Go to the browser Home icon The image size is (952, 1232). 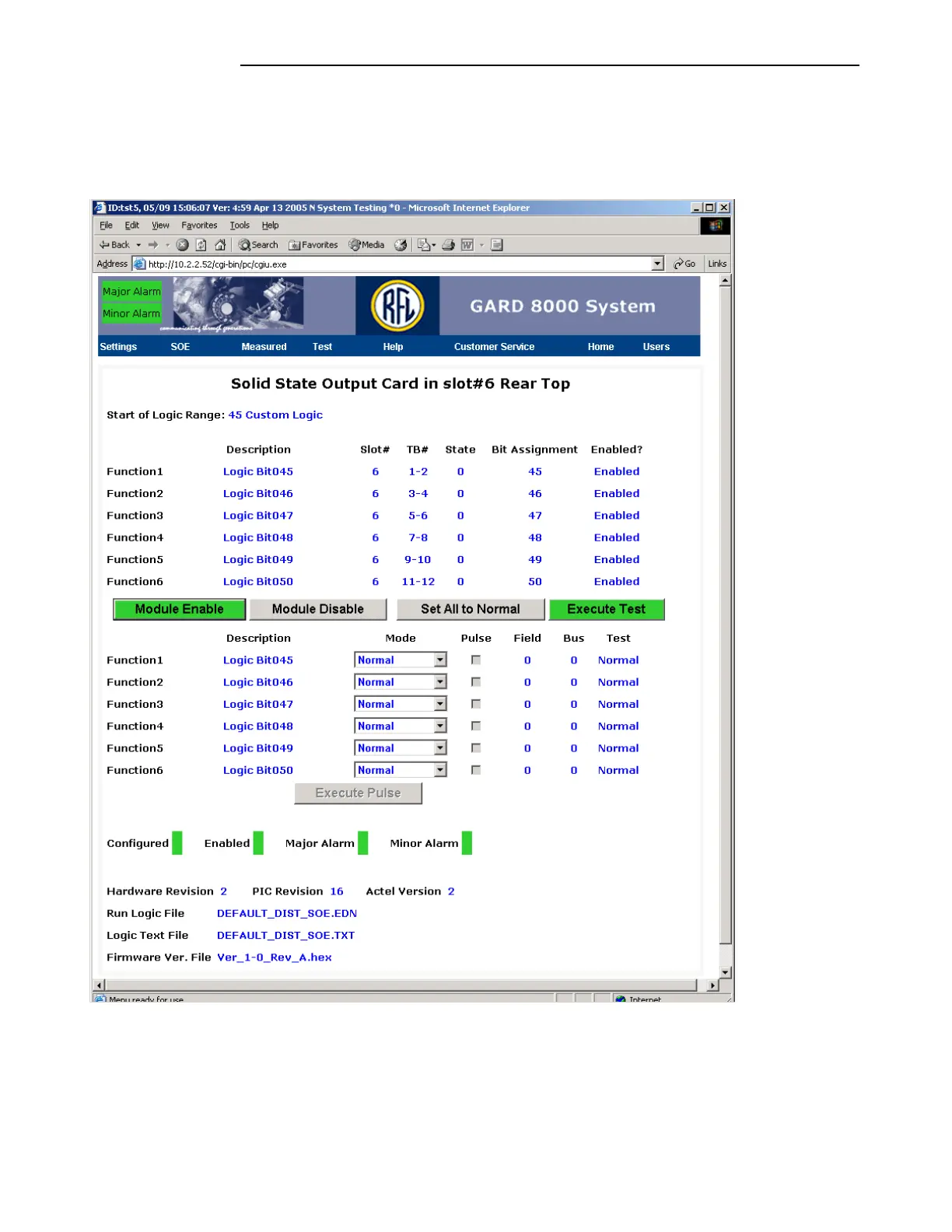(x=220, y=245)
